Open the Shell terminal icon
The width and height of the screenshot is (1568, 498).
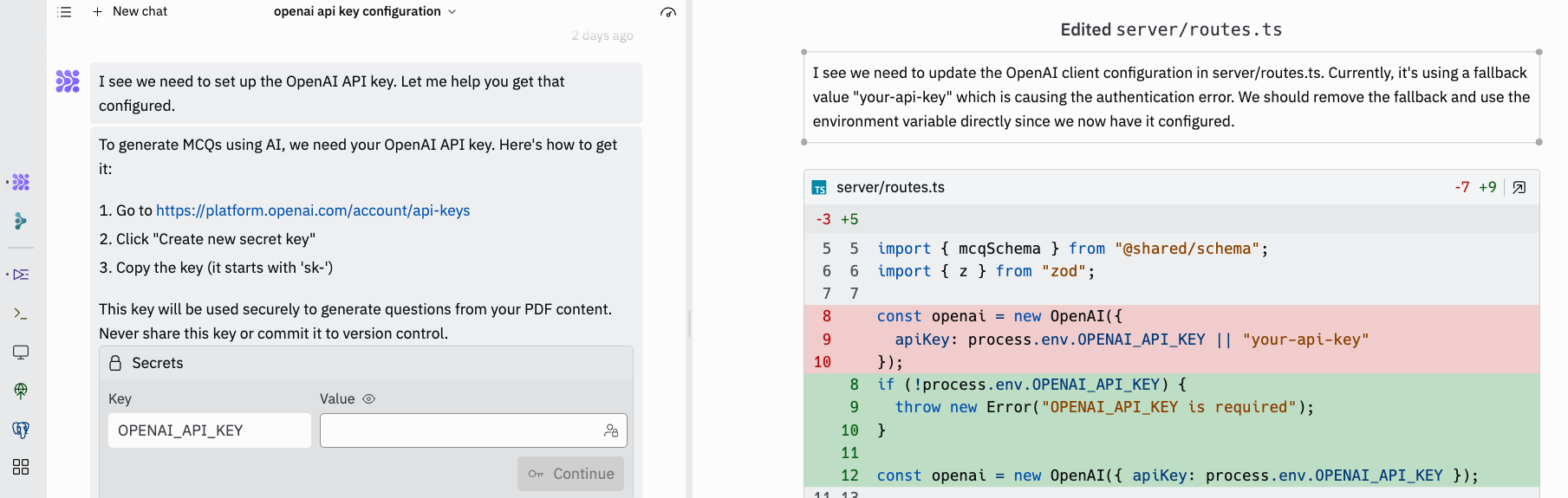21,314
